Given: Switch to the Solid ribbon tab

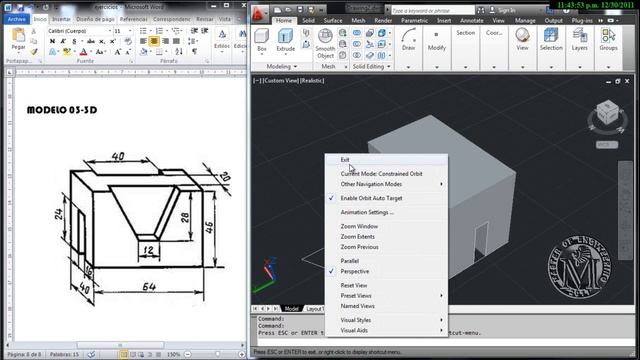Looking at the screenshot, I should pos(308,20).
